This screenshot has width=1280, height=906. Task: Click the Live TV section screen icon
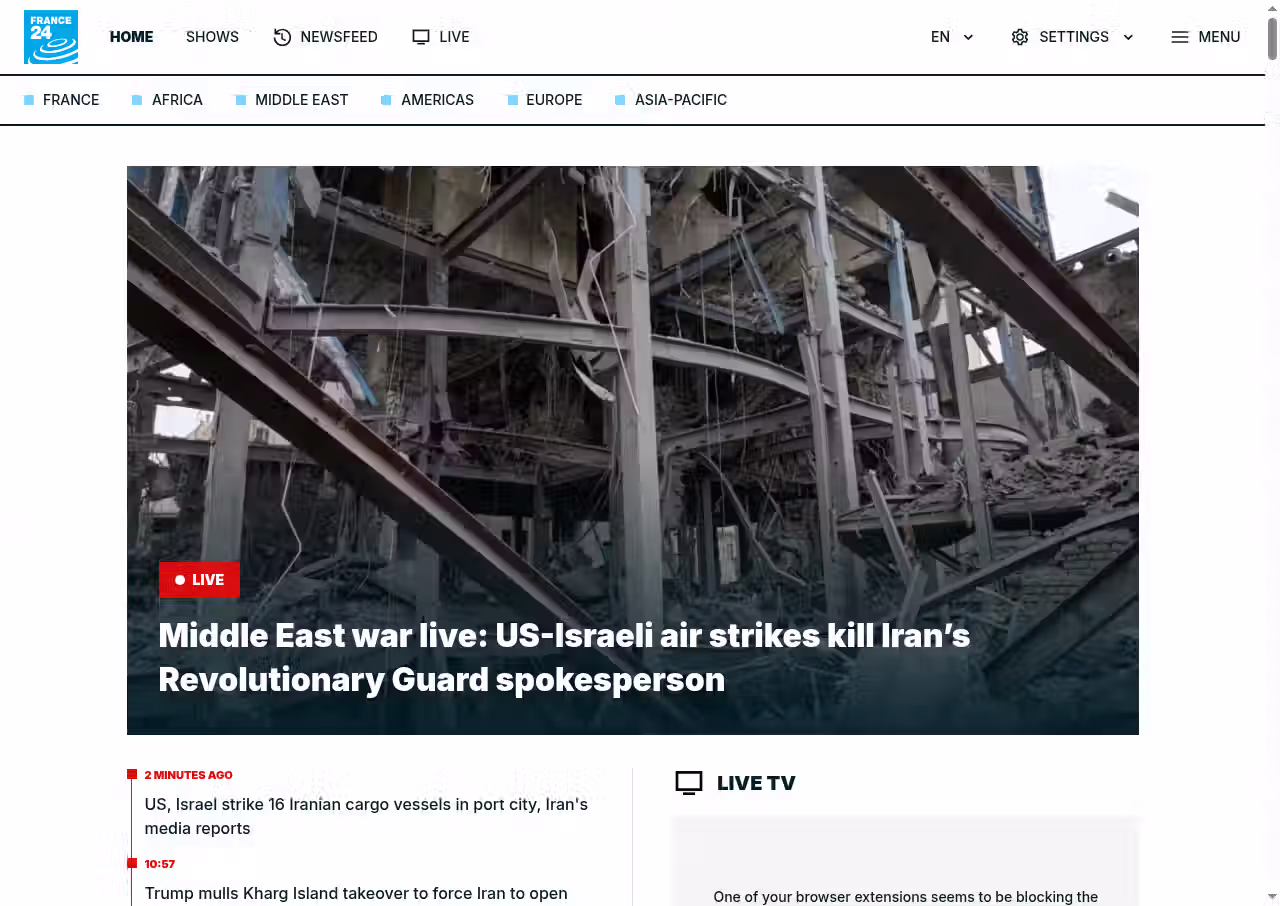pos(689,783)
